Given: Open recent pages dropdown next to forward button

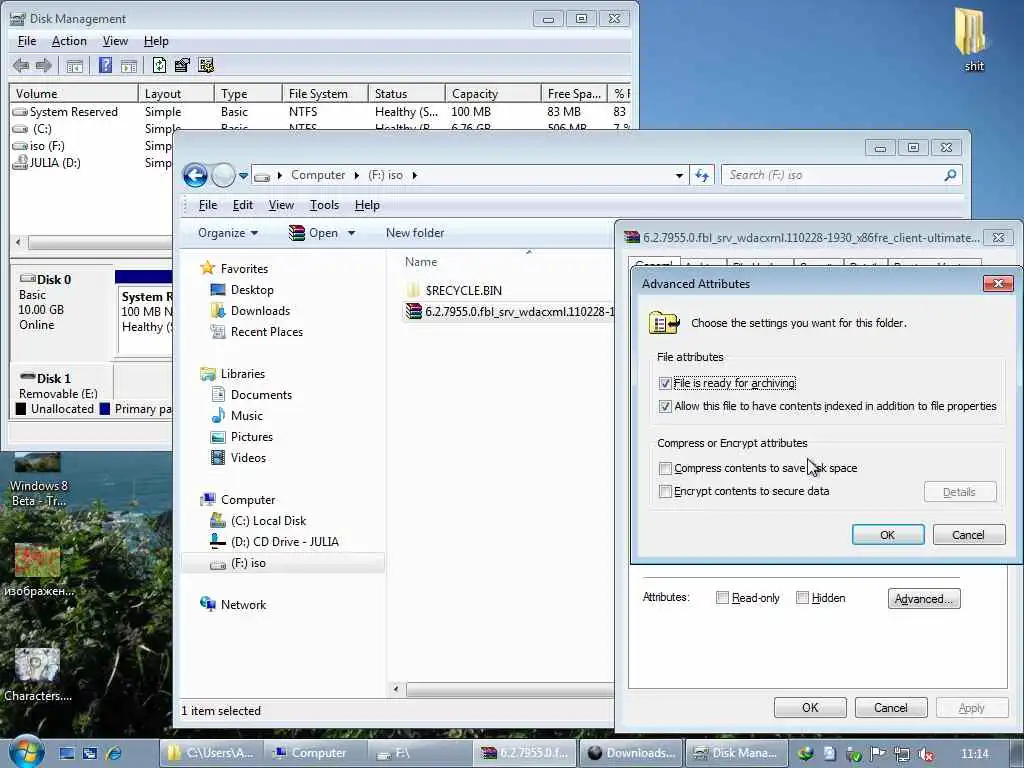Looking at the screenshot, I should coord(243,176).
